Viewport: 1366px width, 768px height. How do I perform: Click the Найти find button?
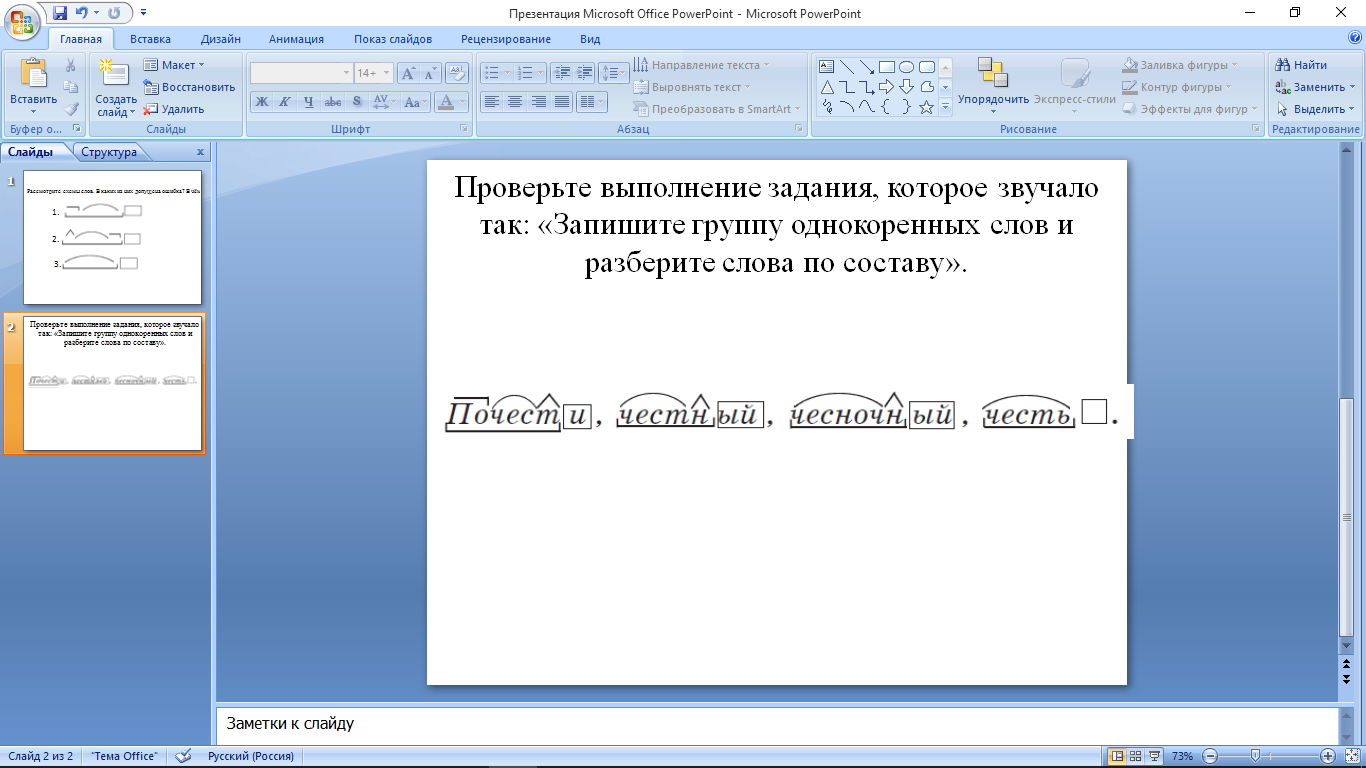pos(1302,65)
